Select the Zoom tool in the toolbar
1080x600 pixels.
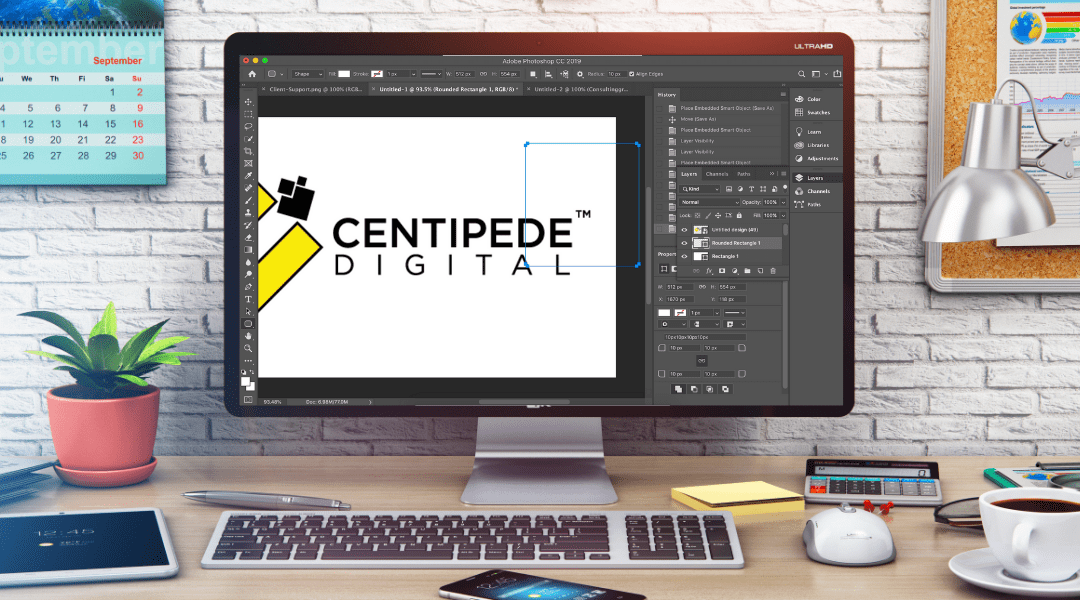click(x=248, y=349)
